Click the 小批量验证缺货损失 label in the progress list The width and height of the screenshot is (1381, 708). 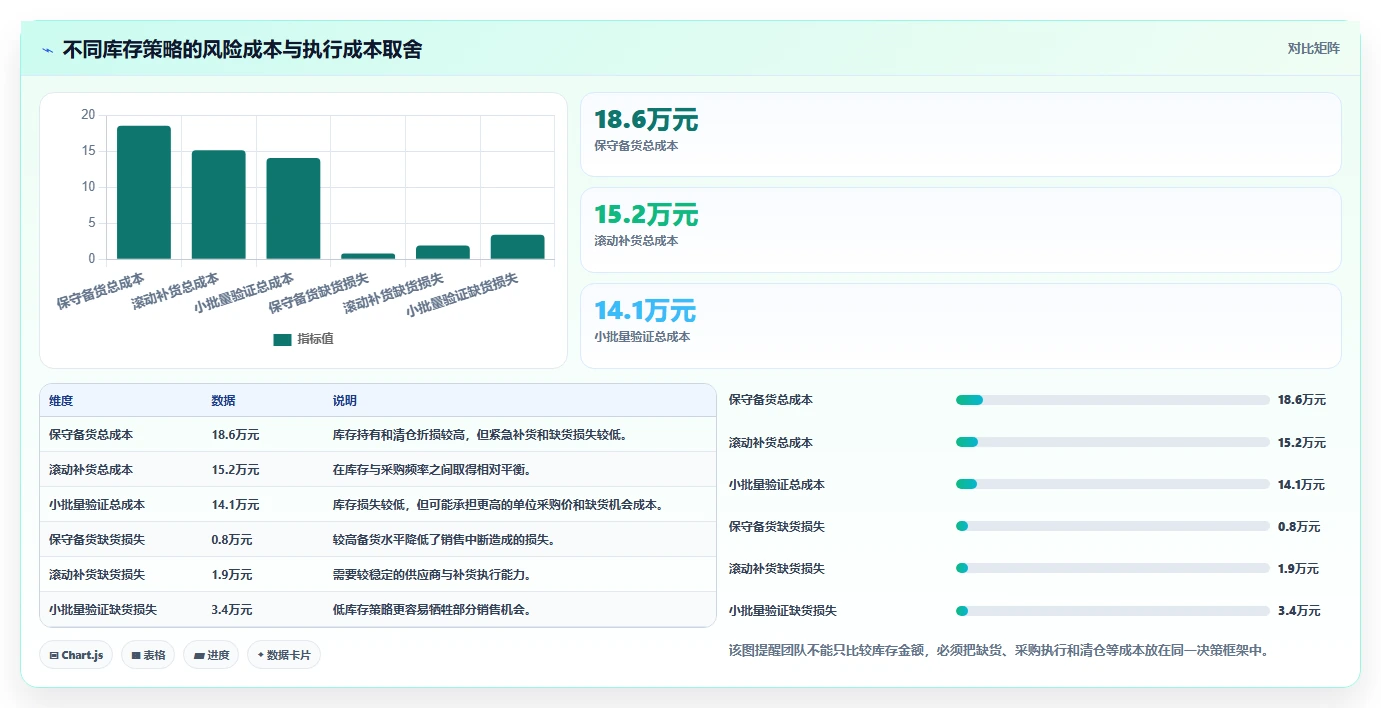(x=783, y=610)
